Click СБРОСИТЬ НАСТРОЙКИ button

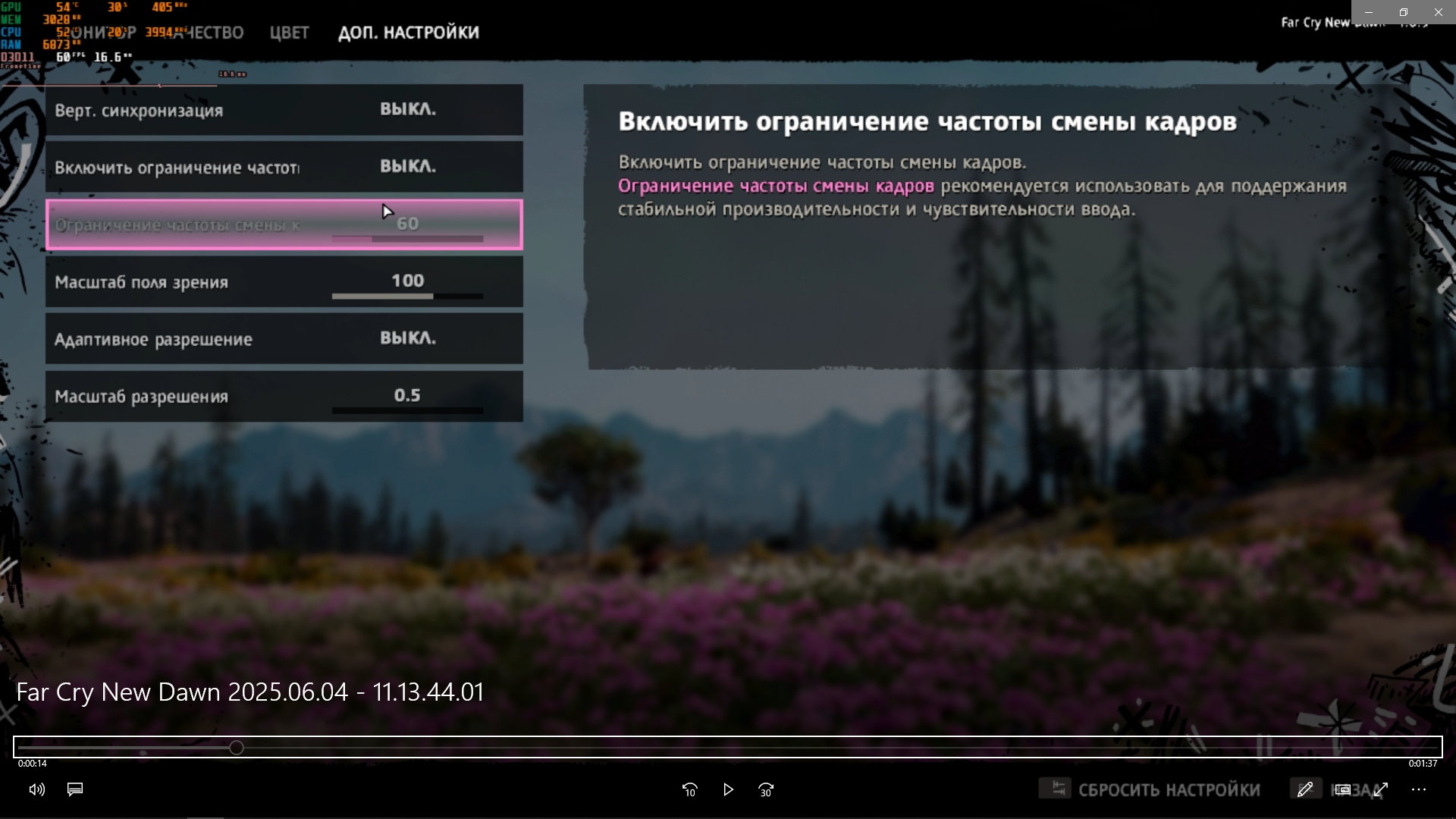1150,789
